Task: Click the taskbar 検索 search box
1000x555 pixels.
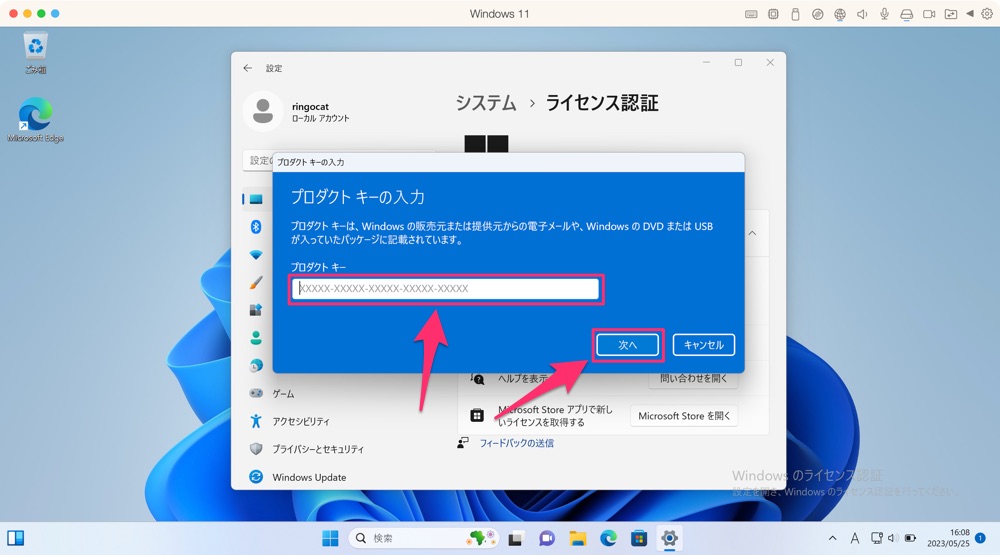Action: tap(423, 538)
